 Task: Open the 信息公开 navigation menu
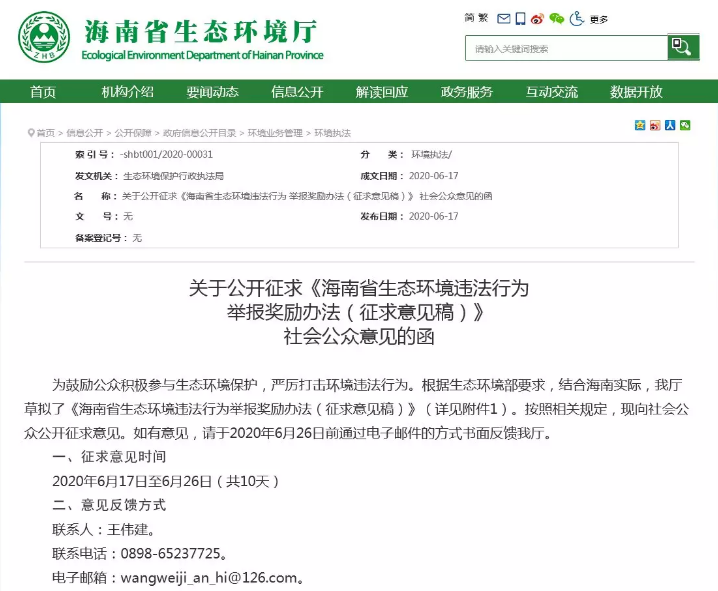click(x=297, y=92)
